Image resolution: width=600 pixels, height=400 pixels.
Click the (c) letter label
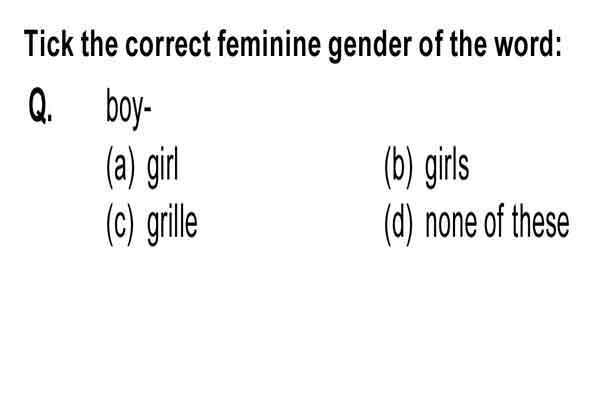coord(121,225)
